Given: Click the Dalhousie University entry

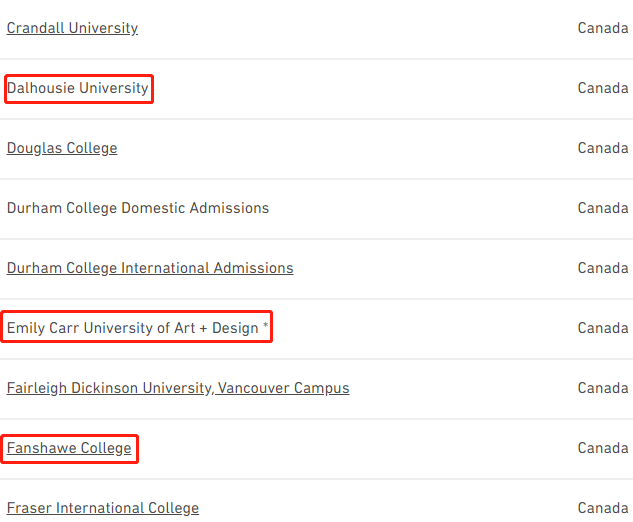Looking at the screenshot, I should coord(78,88).
